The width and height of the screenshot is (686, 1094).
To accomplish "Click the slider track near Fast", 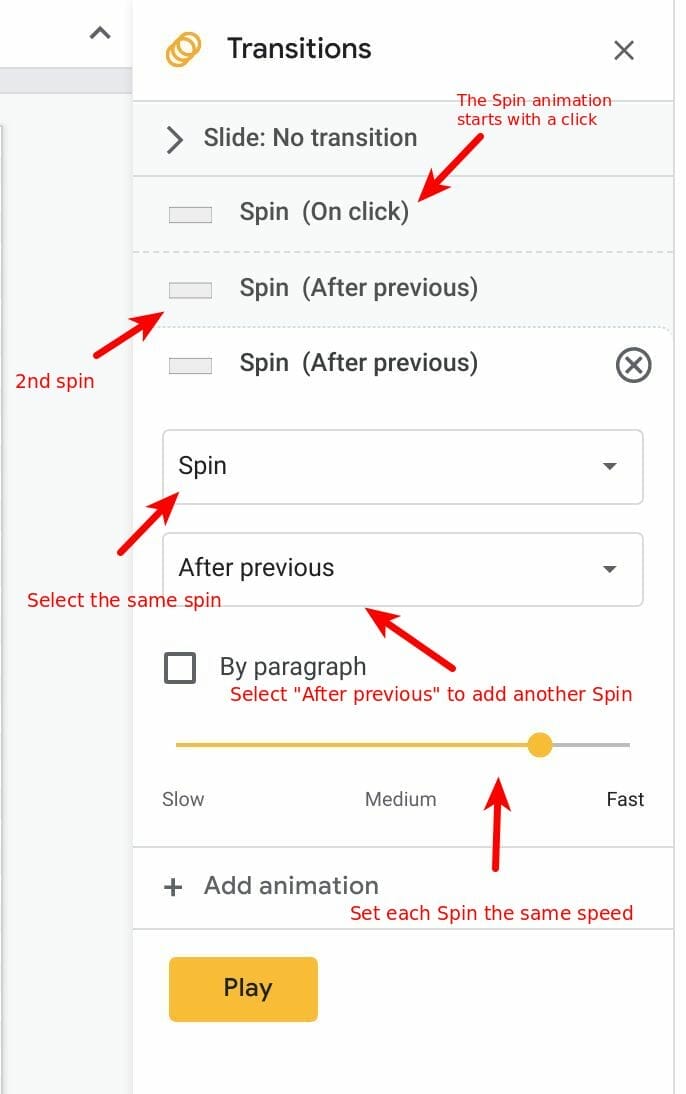I will point(614,744).
